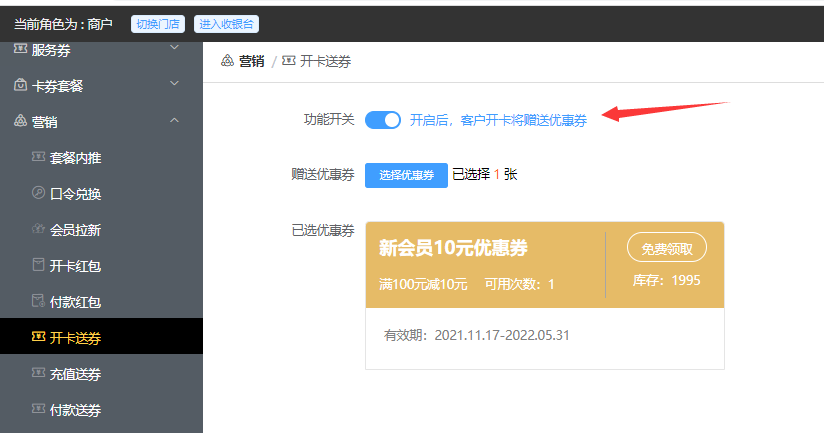This screenshot has height=433, width=824.
Task: Collapse the 营销 menu chevron
Action: (x=174, y=121)
